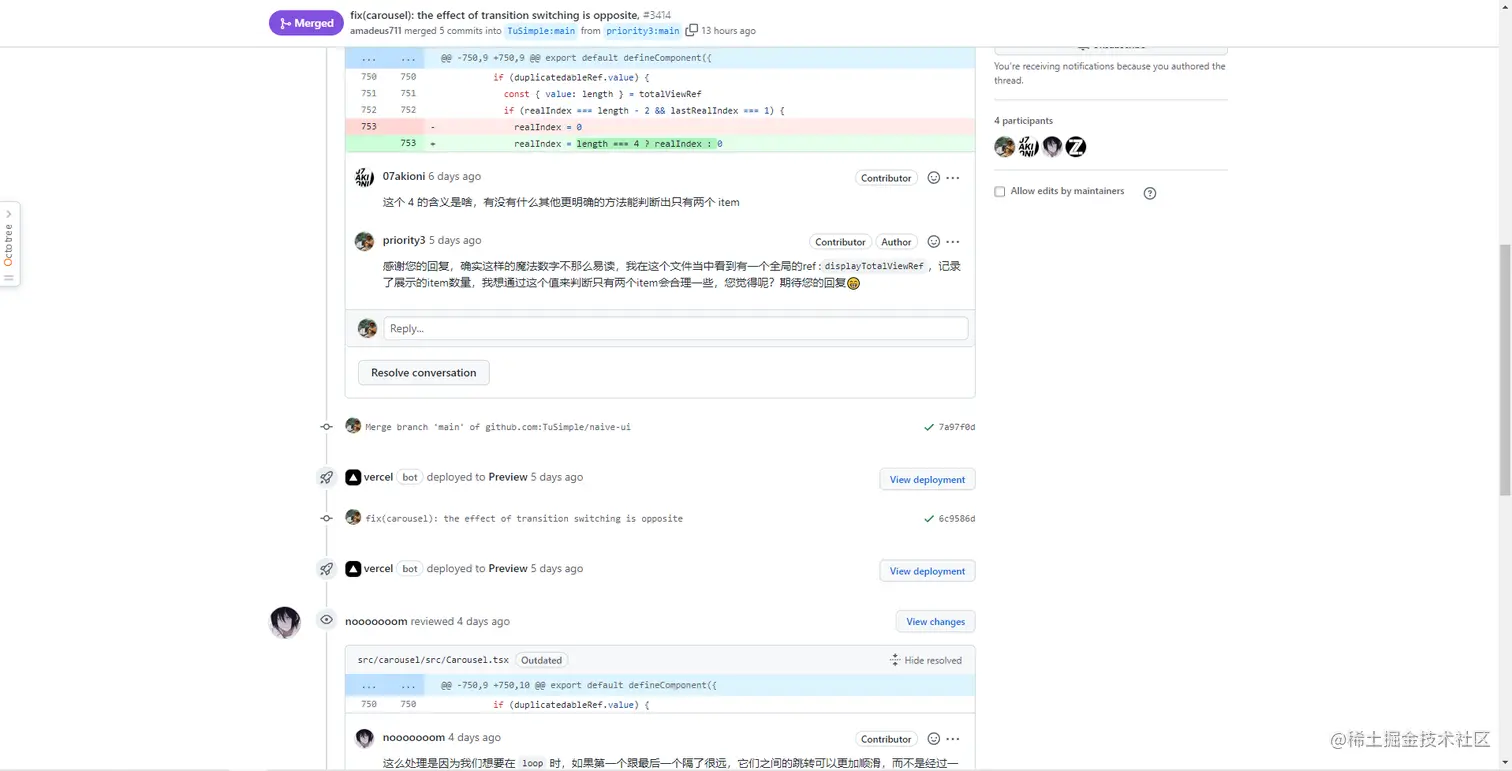
Task: Click the Contributor badge on 07akioni's comment
Action: pos(886,178)
